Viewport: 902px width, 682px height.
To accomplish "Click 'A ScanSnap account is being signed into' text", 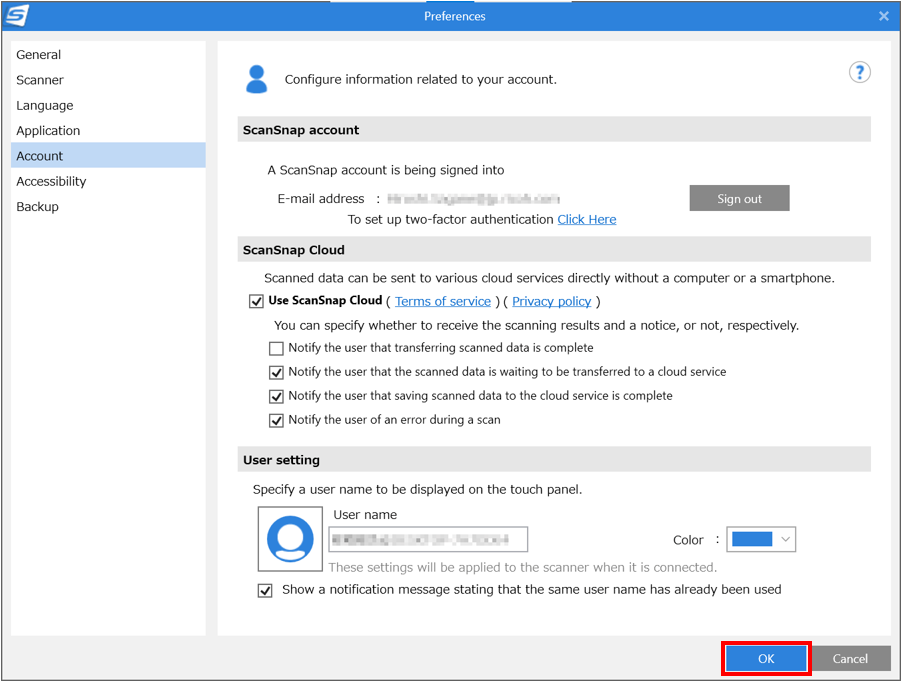I will pos(386,170).
